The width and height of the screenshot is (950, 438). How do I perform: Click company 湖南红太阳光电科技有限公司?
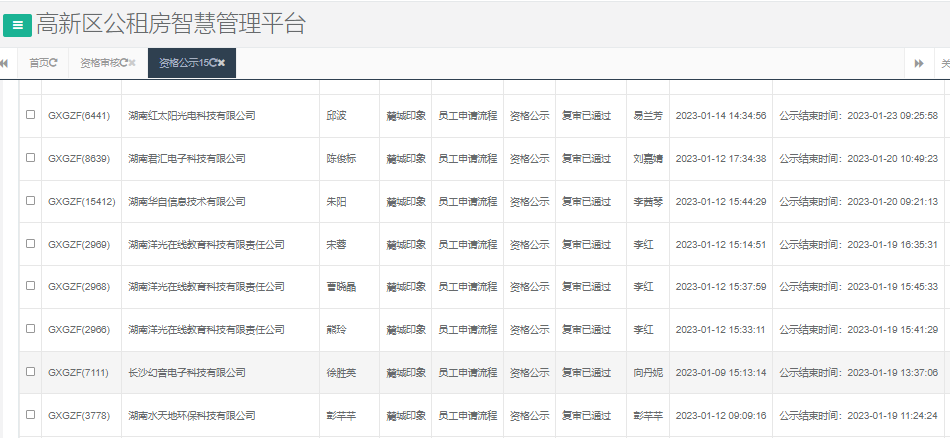click(192, 116)
